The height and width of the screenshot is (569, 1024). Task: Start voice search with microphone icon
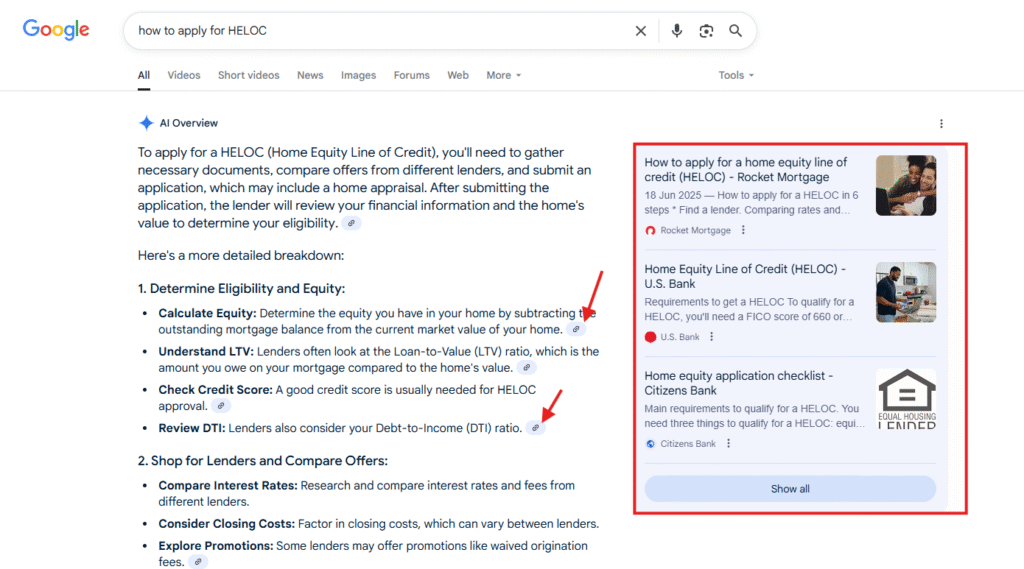[x=677, y=31]
